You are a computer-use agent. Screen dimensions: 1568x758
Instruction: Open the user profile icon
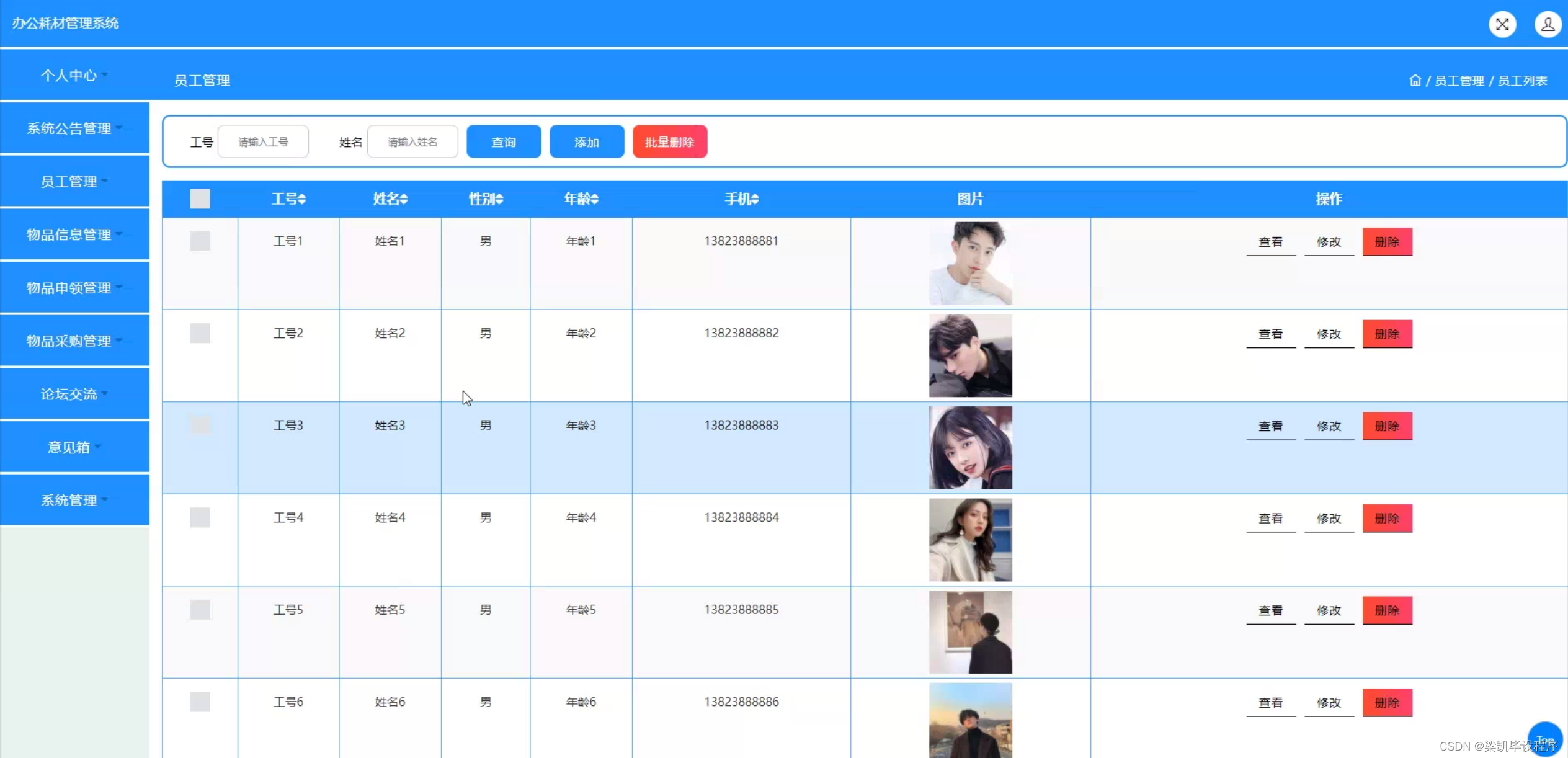pyautogui.click(x=1548, y=25)
